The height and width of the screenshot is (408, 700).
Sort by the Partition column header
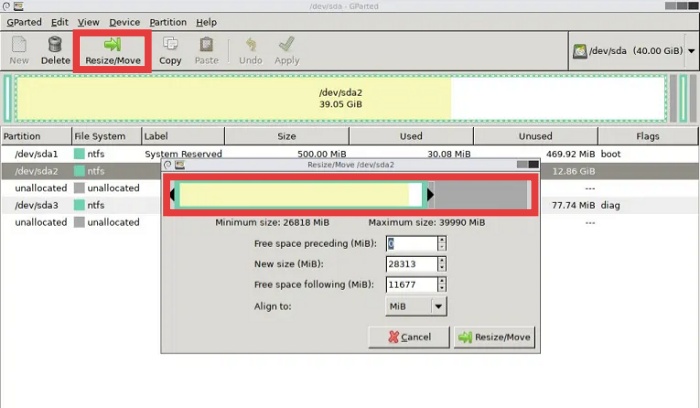click(36, 136)
